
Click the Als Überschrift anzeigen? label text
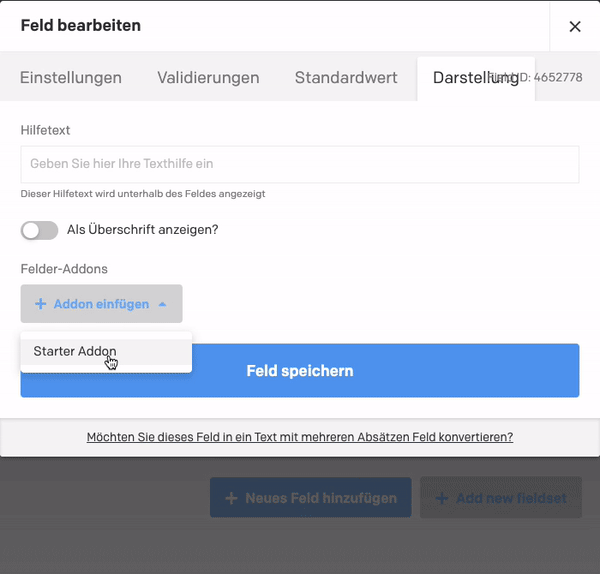click(142, 230)
